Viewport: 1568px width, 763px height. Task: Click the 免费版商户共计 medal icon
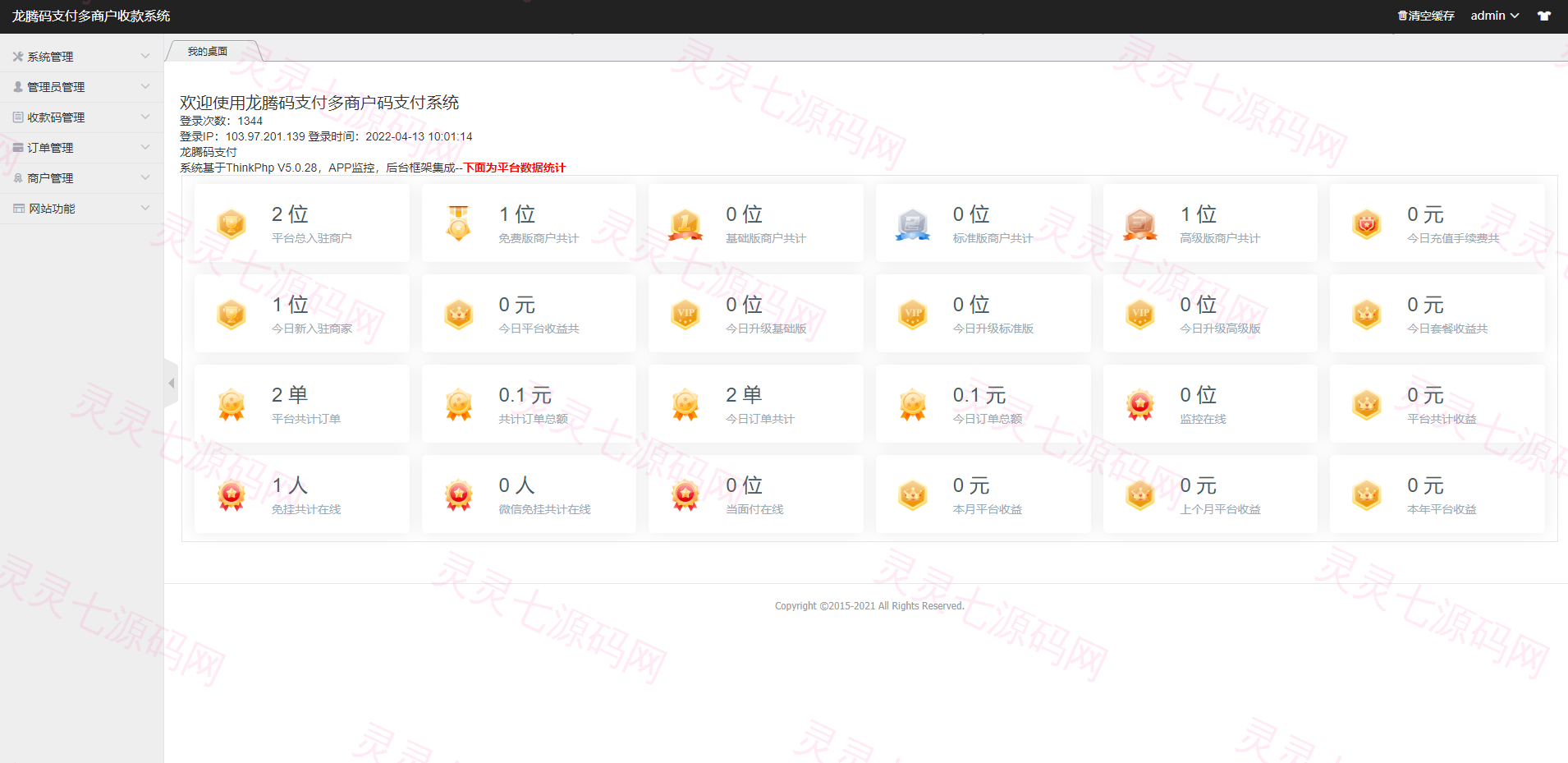(x=459, y=223)
